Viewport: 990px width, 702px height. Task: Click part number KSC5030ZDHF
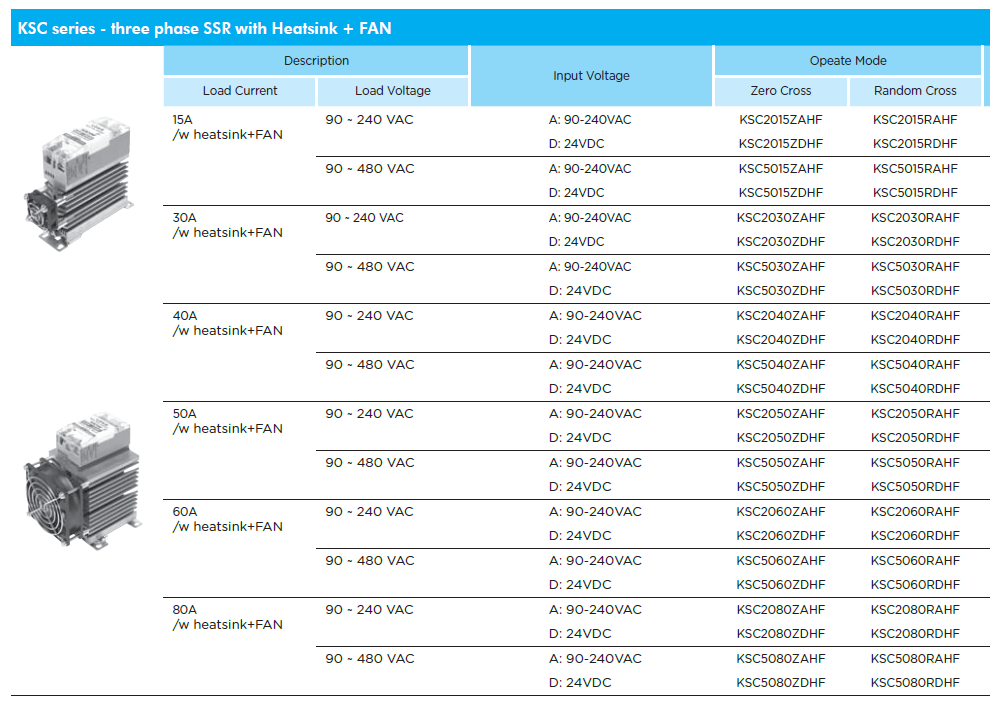pos(781,290)
